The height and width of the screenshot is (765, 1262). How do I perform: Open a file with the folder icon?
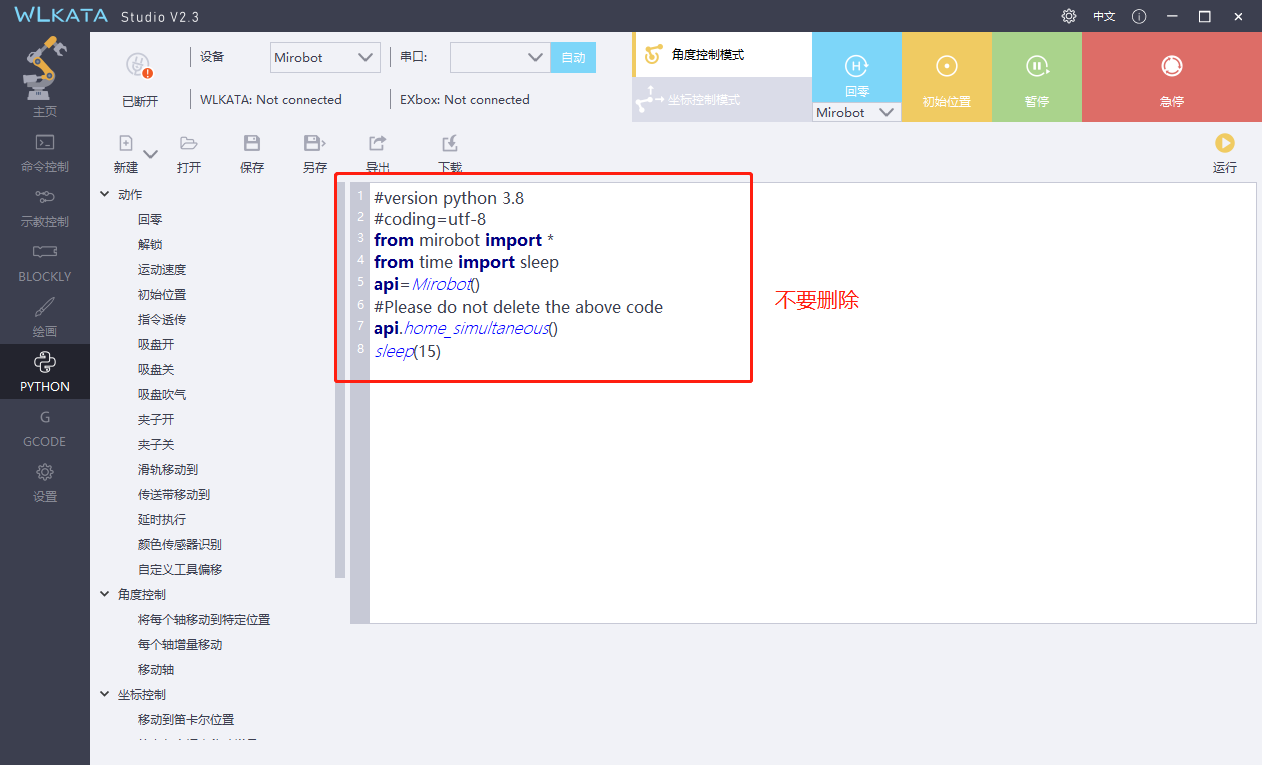(x=189, y=144)
